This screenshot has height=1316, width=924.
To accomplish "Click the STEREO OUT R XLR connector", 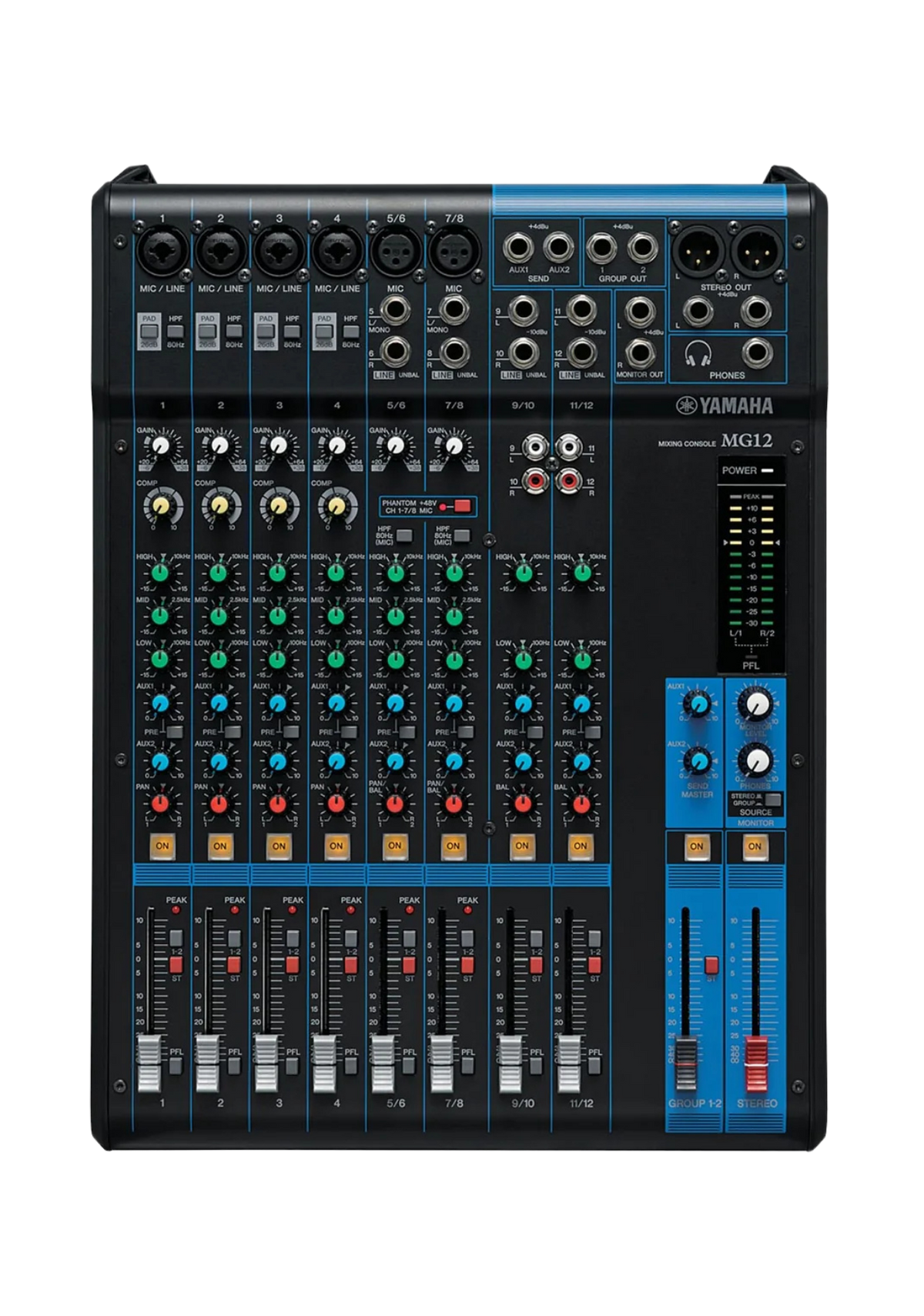I will tap(756, 250).
